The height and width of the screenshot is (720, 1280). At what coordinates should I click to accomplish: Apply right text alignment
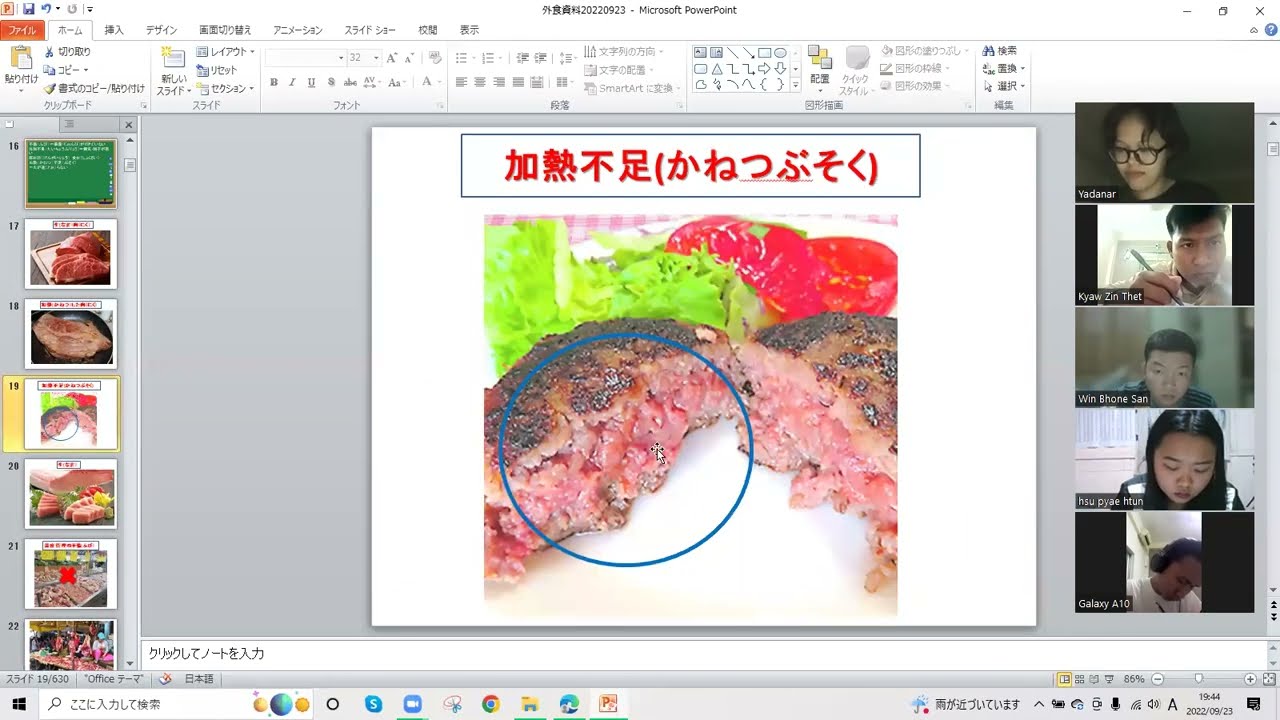click(499, 82)
